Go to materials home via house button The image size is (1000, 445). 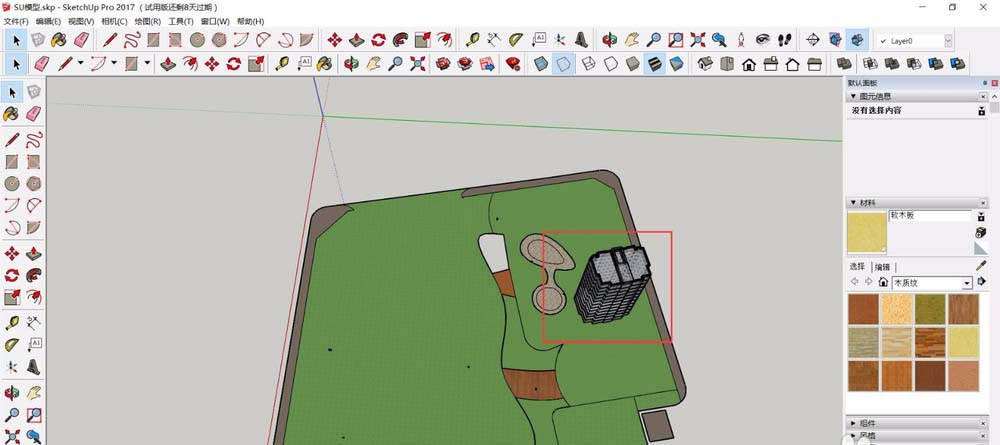point(883,283)
